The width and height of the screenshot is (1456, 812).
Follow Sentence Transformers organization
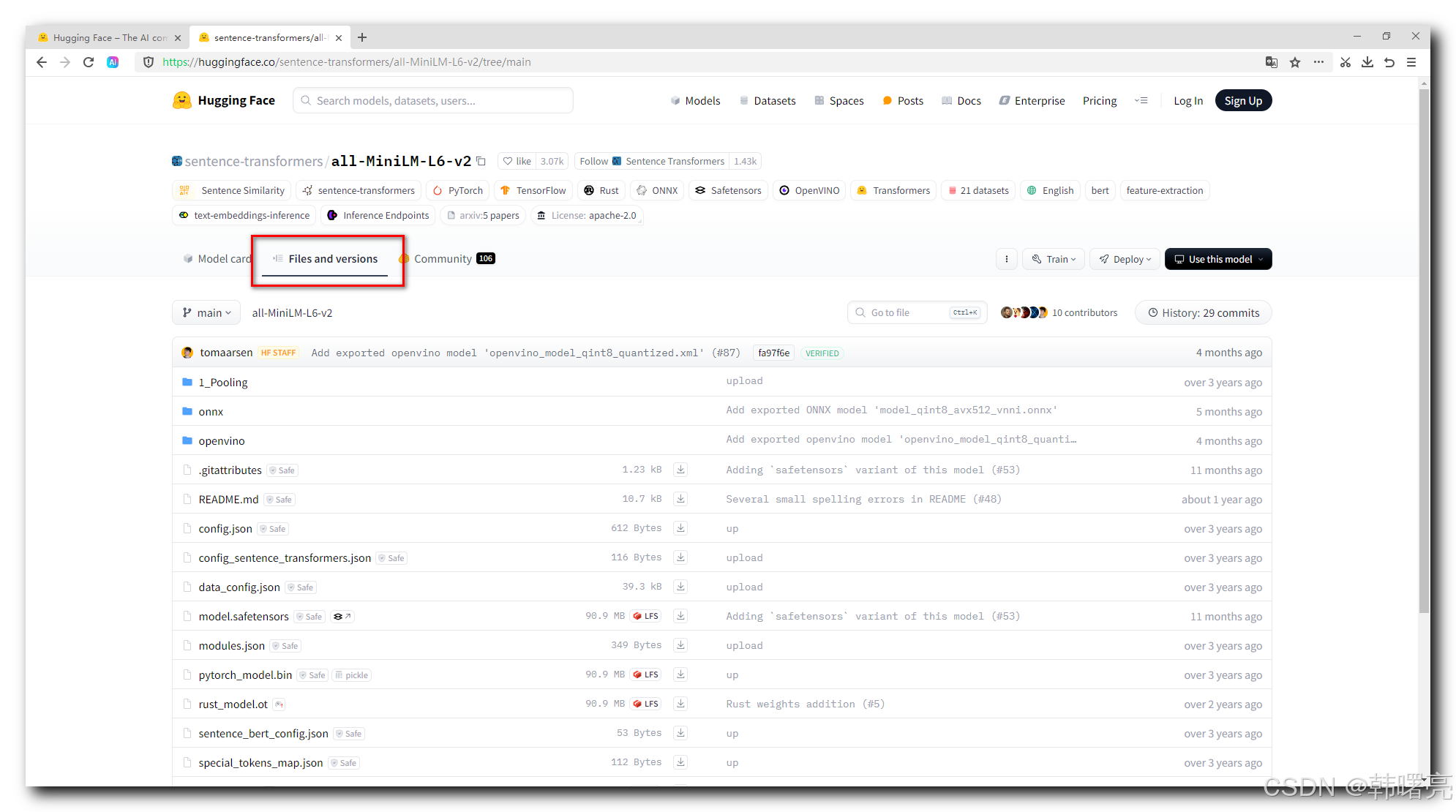pyautogui.click(x=594, y=161)
